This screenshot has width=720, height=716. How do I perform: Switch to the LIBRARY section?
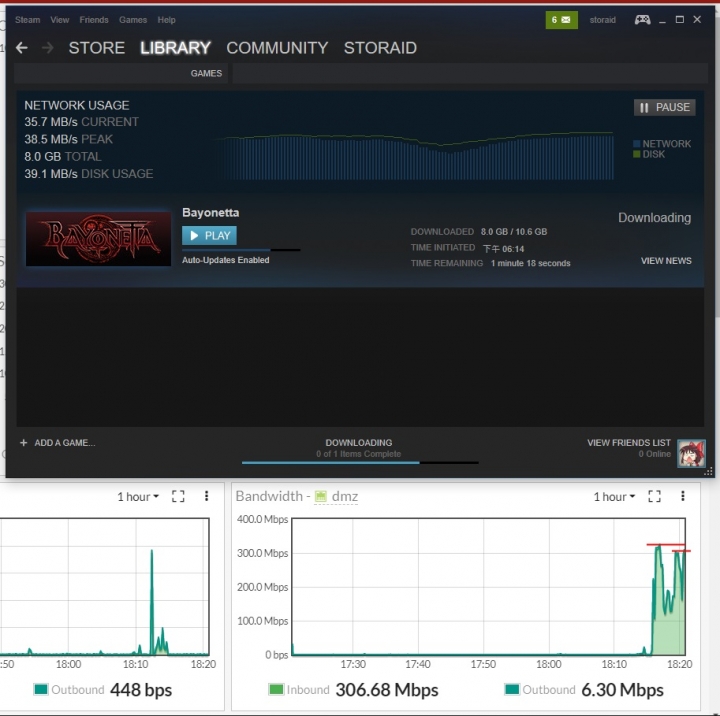coord(175,48)
